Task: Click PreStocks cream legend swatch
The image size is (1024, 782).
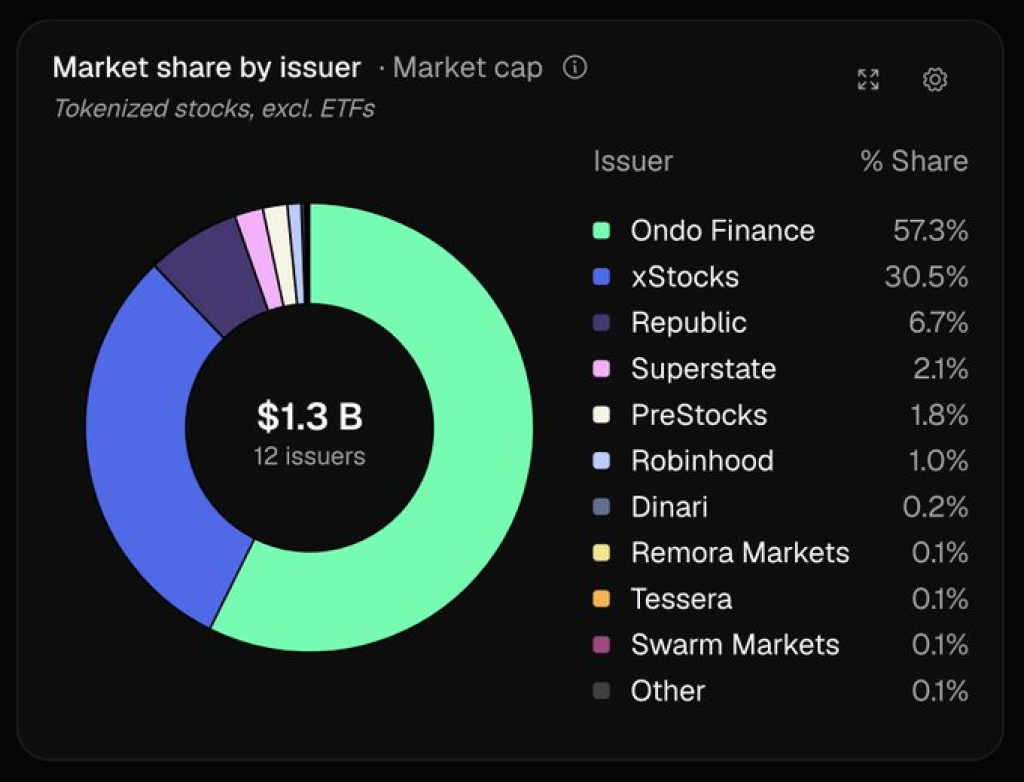Action: tap(601, 415)
